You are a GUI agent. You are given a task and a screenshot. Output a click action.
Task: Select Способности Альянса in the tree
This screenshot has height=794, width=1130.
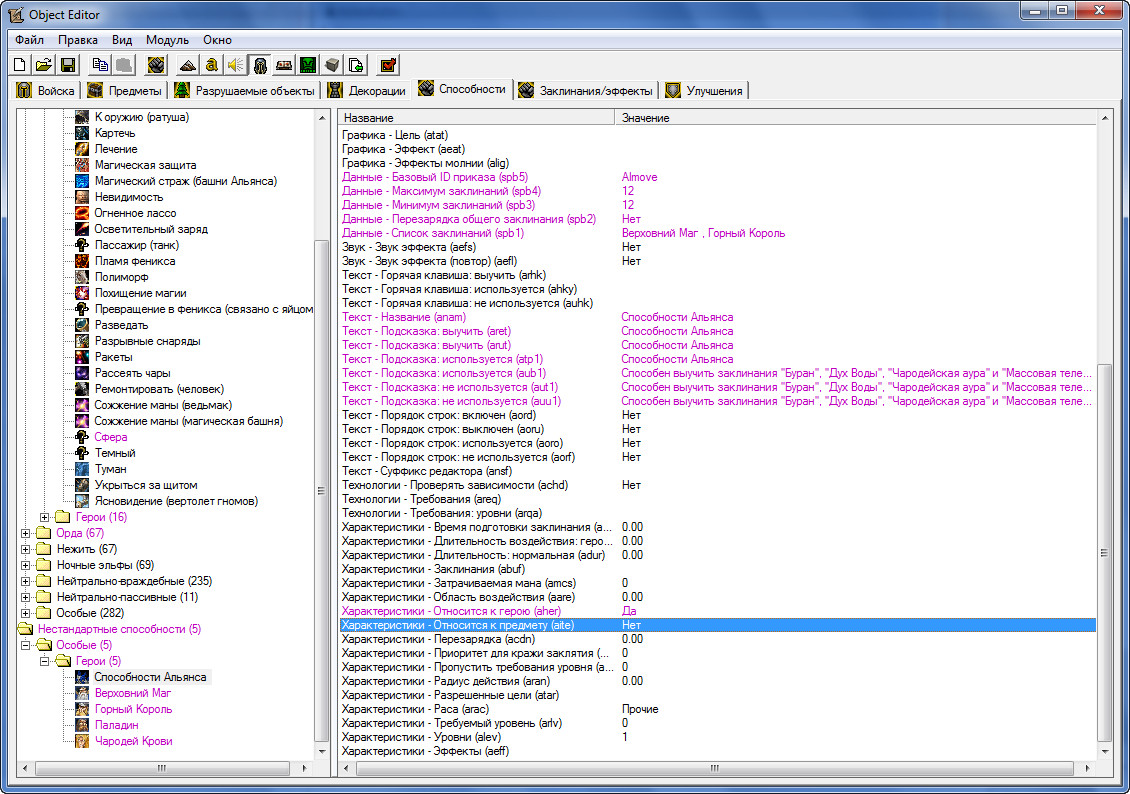pyautogui.click(x=150, y=677)
